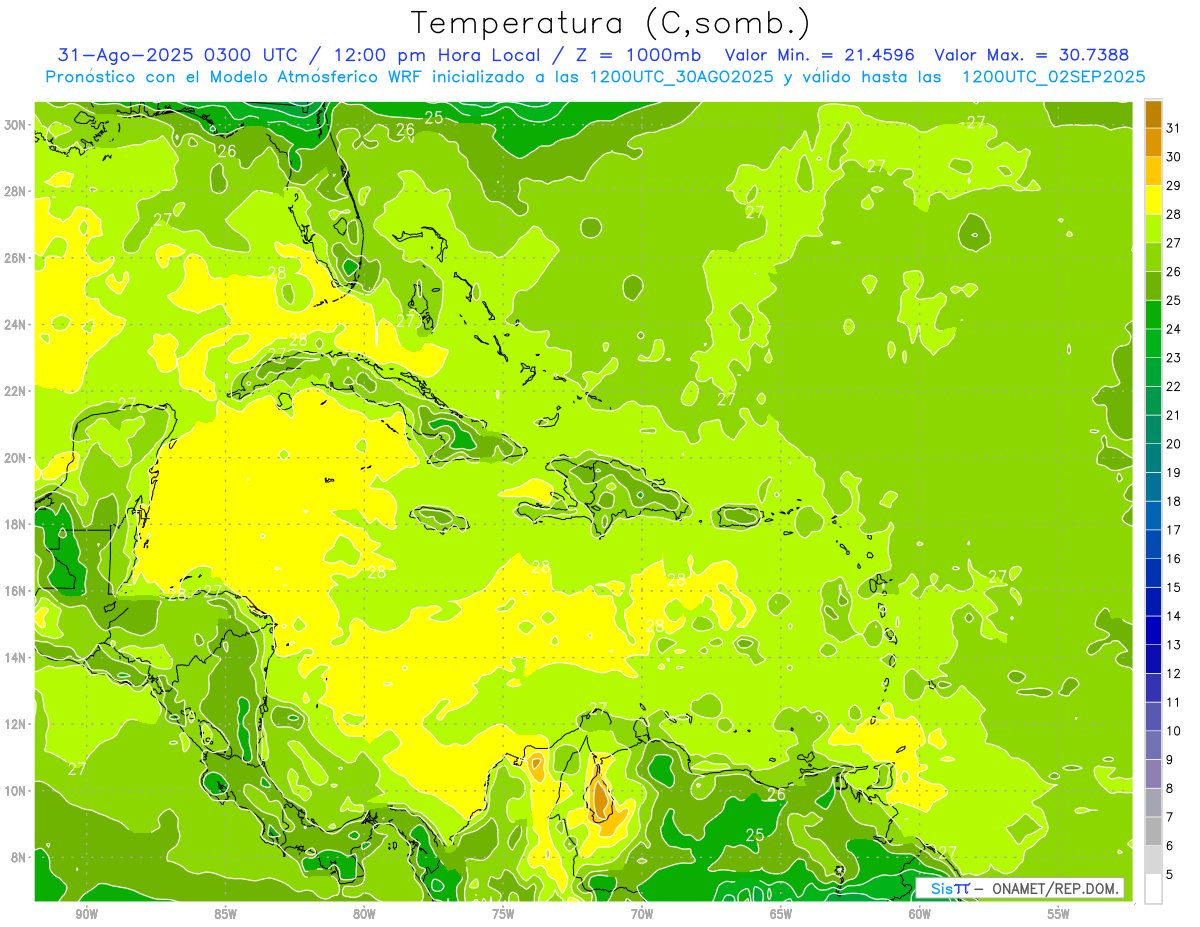Click the 'Z = 1000mb' level text

[x=638, y=55]
